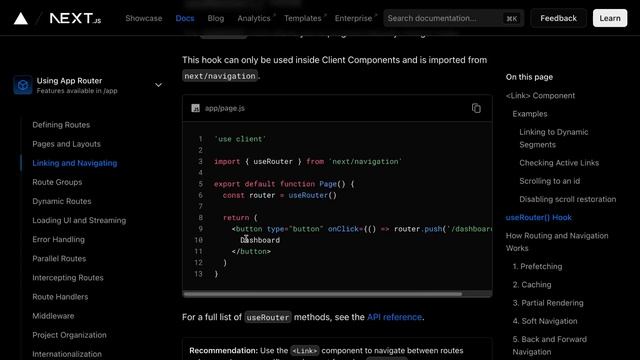
Task: Click the app/page.js file name
Action: 224,108
